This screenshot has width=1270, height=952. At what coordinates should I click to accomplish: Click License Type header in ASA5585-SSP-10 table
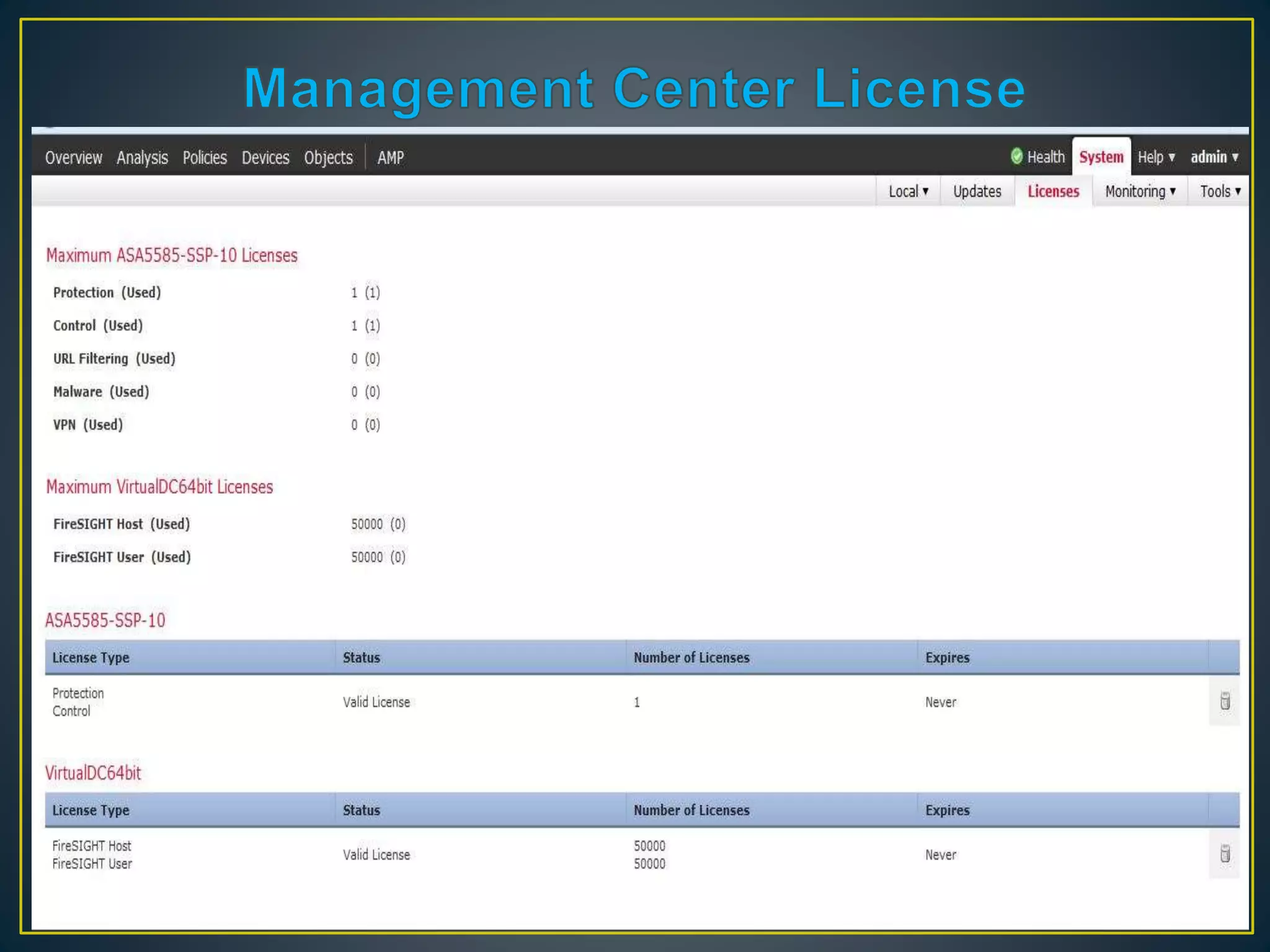click(91, 658)
